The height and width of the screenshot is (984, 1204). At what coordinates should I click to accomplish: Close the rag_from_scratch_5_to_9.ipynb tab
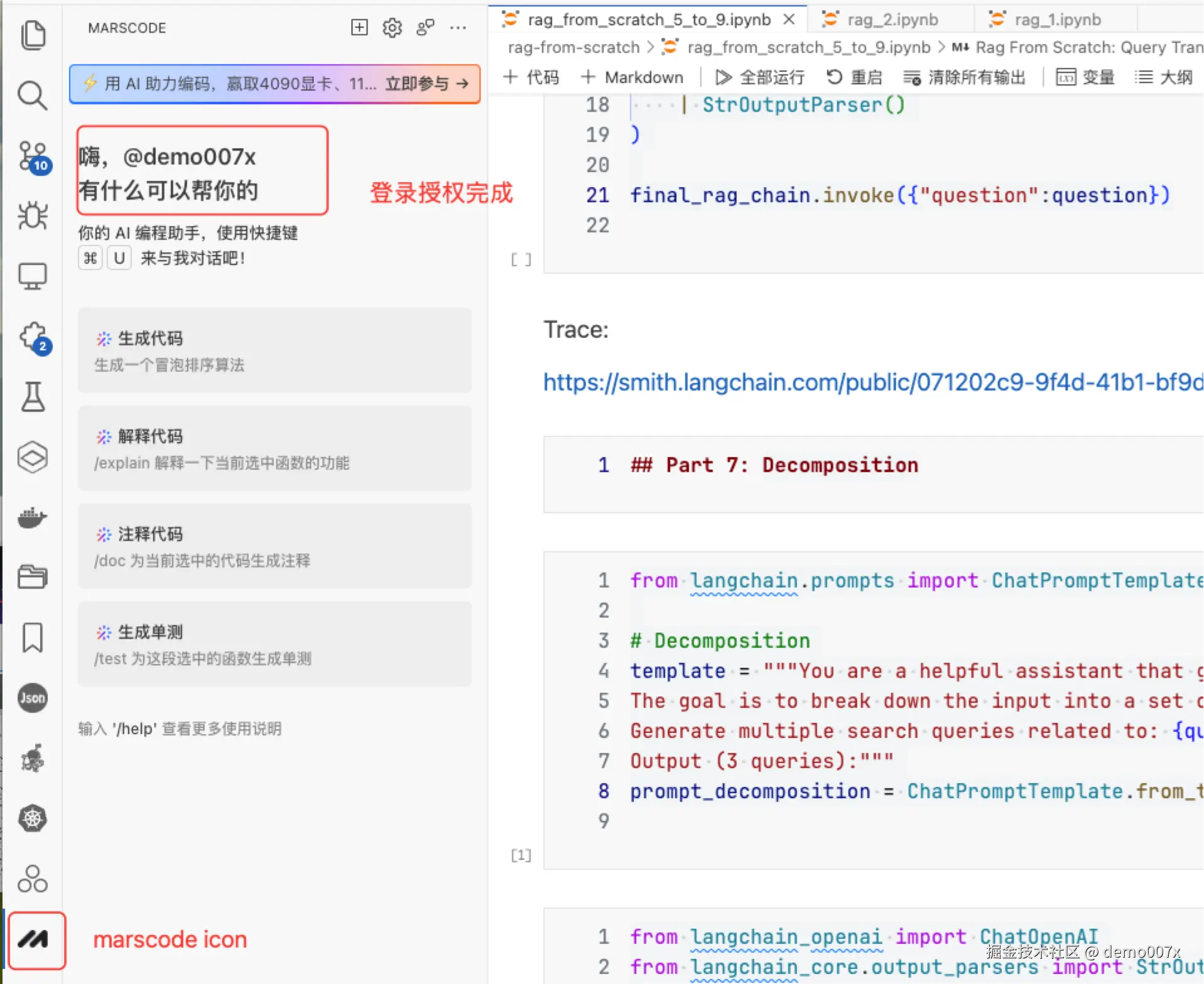pos(789,19)
